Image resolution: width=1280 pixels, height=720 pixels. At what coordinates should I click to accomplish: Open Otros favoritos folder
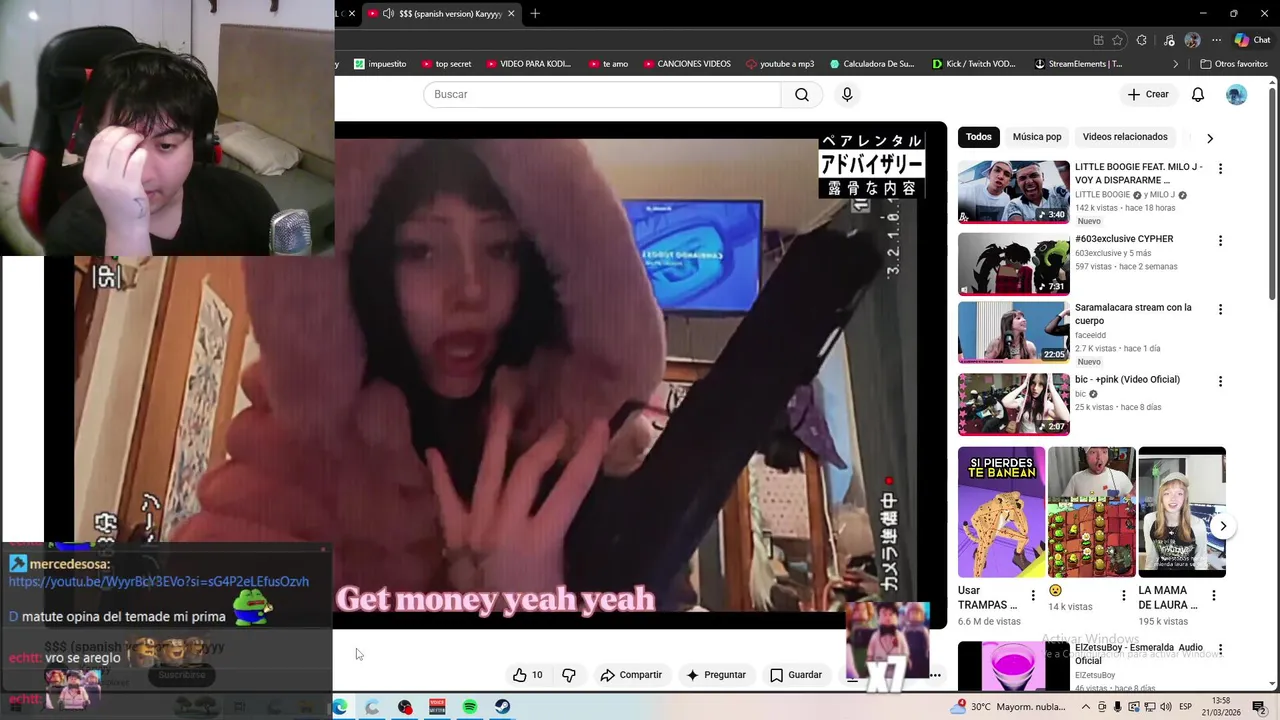pos(1234,64)
